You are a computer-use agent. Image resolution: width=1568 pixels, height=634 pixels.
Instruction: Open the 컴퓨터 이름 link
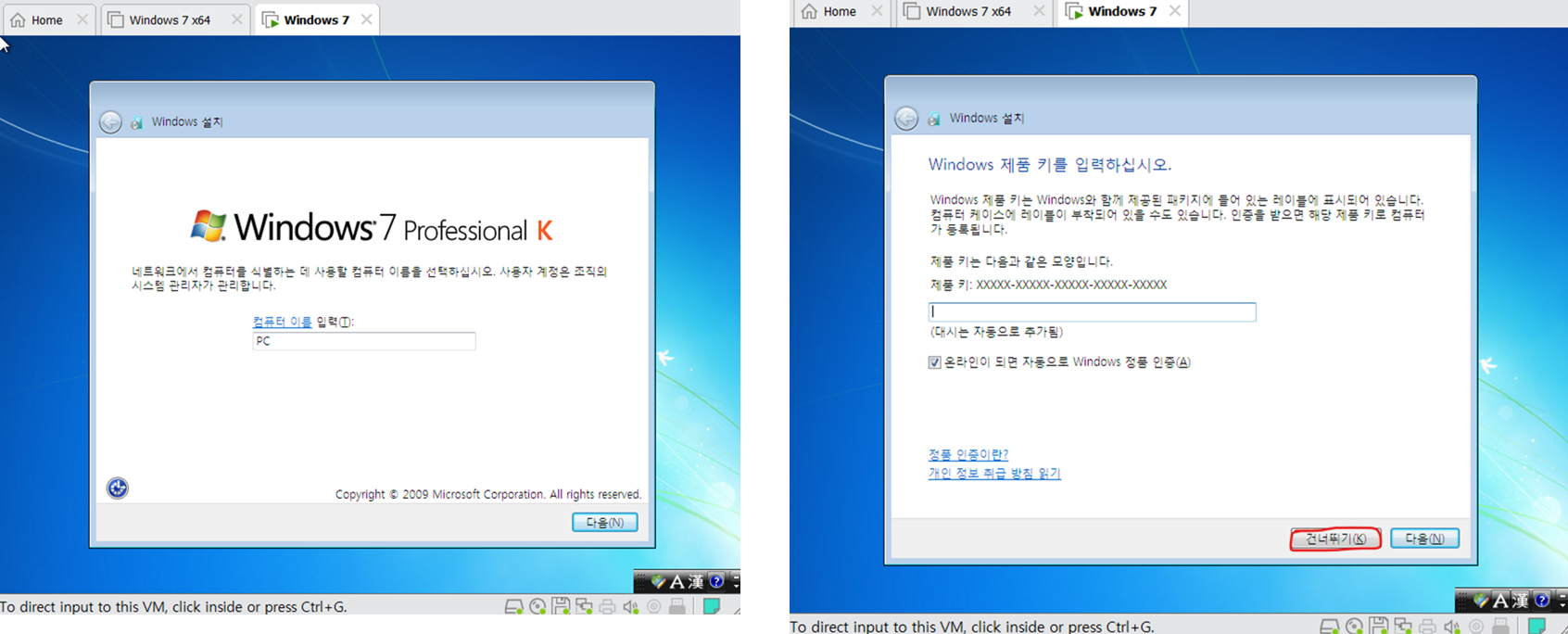click(283, 322)
